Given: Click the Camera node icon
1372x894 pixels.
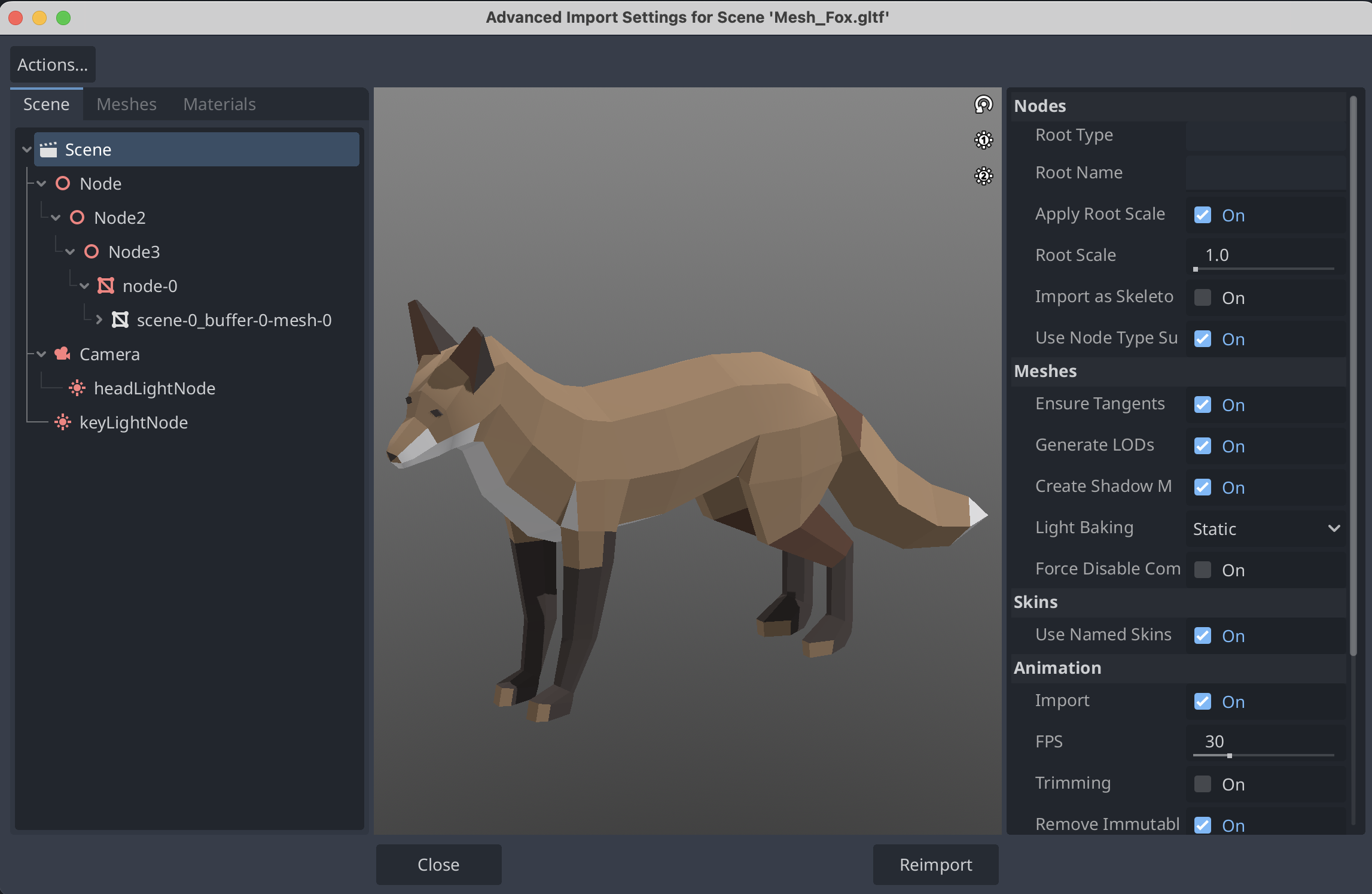Looking at the screenshot, I should (63, 354).
